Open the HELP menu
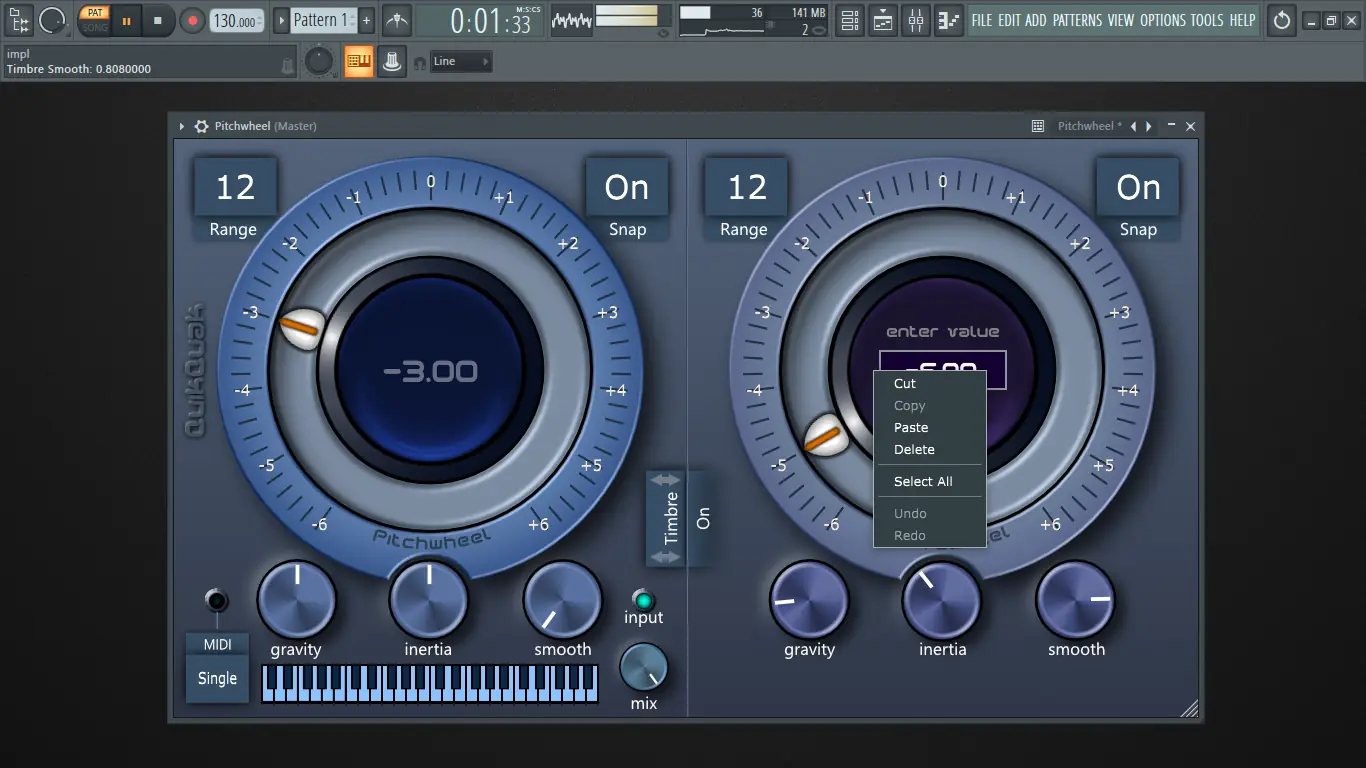 (x=1242, y=20)
